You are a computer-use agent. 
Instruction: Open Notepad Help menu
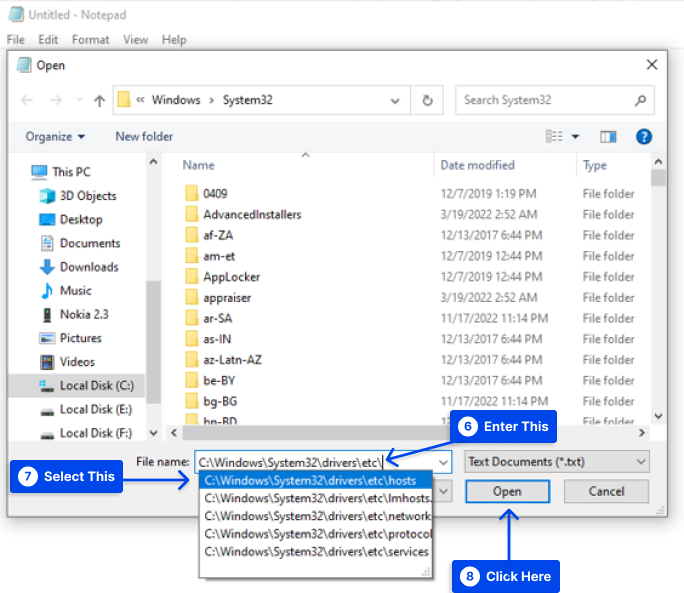point(174,40)
